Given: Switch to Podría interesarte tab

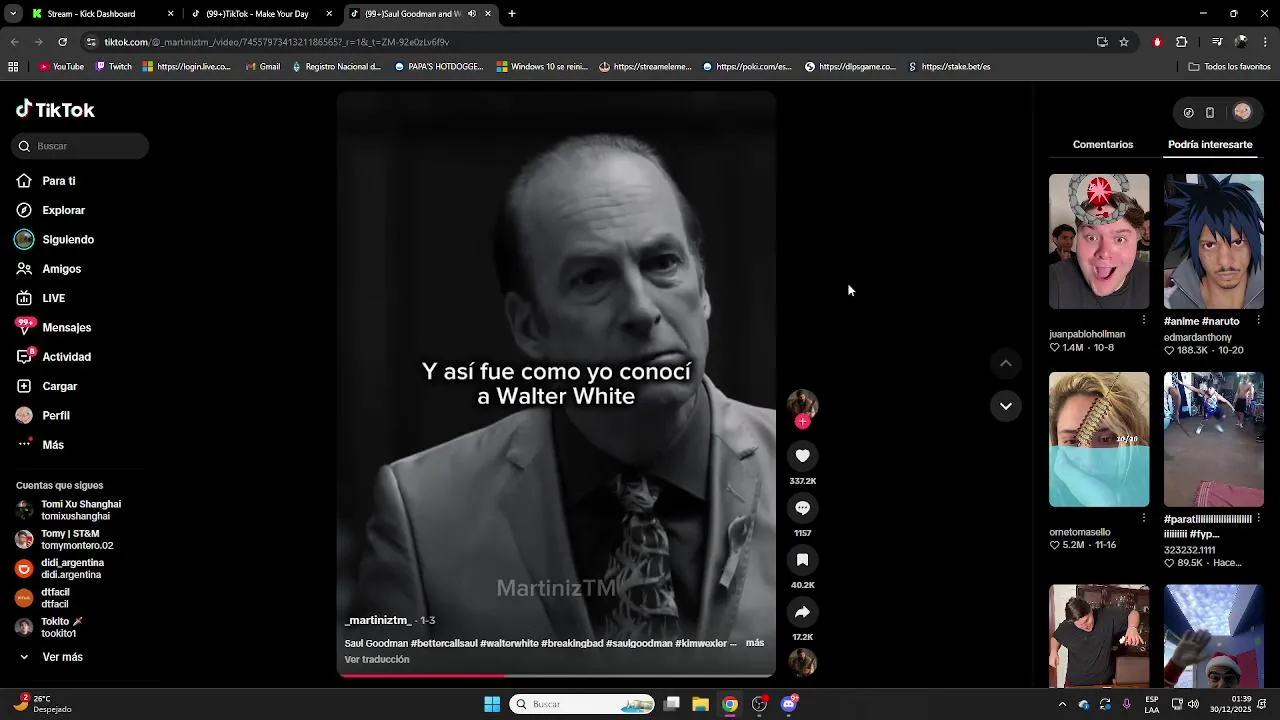Looking at the screenshot, I should point(1210,145).
